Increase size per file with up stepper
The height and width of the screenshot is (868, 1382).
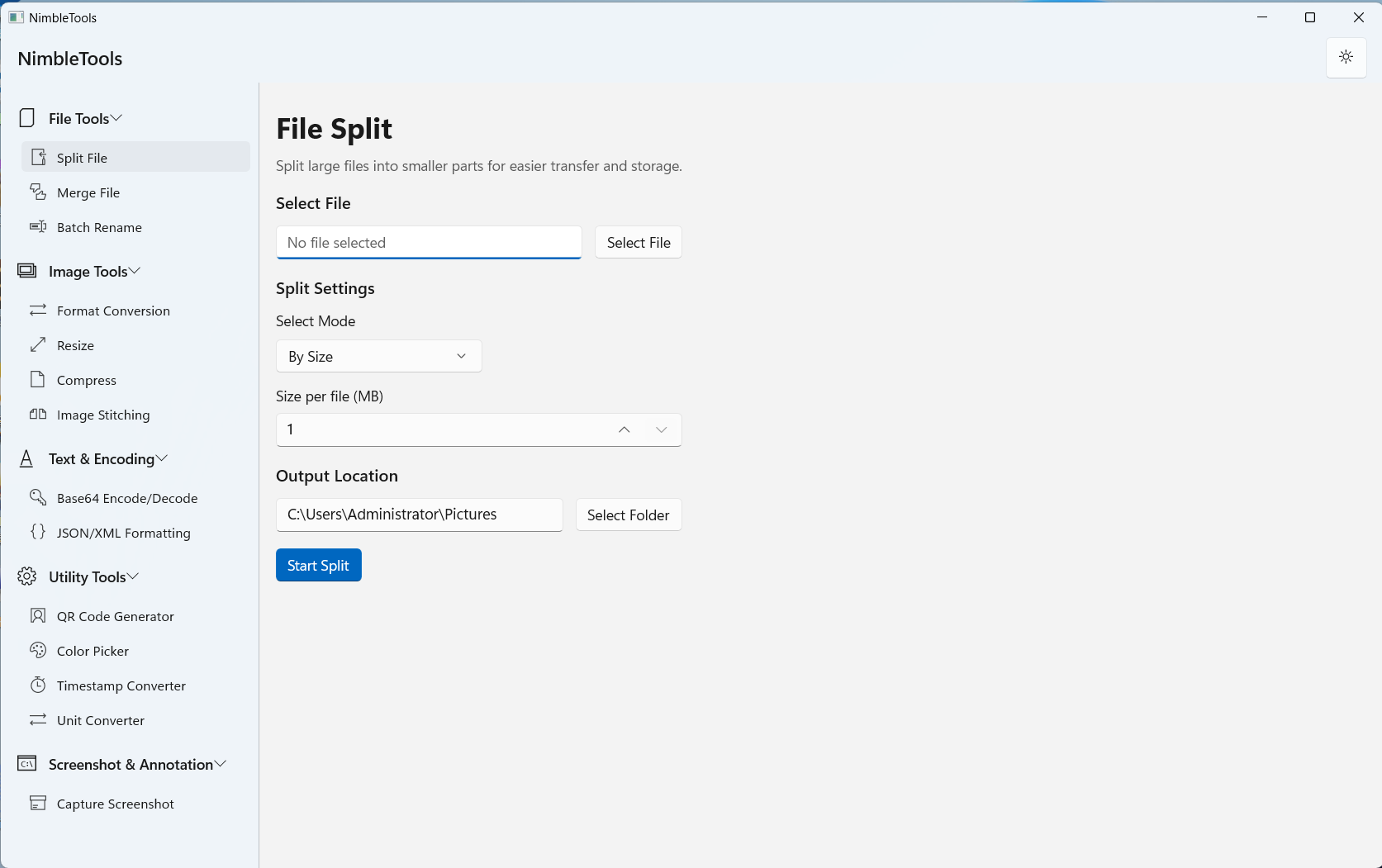tap(625, 429)
